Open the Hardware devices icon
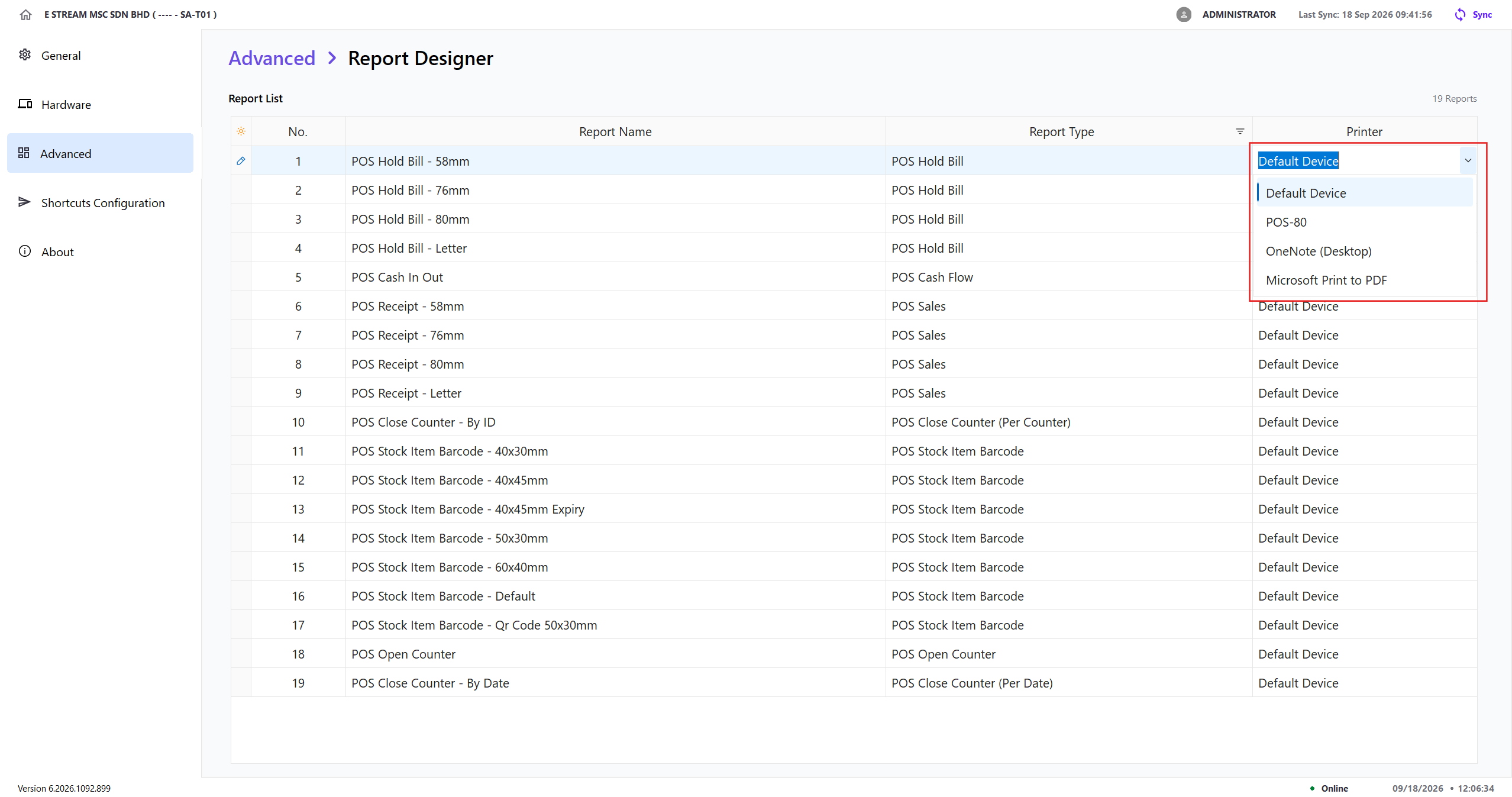 tap(25, 104)
